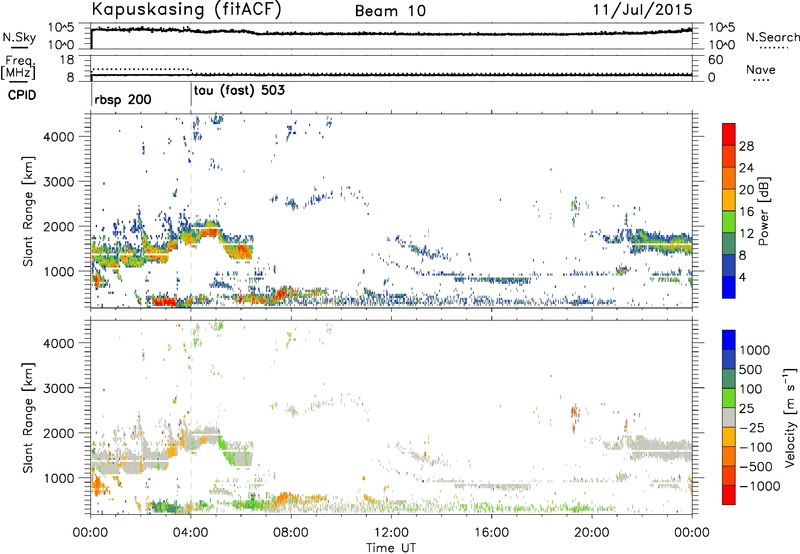The image size is (800, 554).
Task: Click the "500" label on Velocity colorbar
Action: coord(750,369)
